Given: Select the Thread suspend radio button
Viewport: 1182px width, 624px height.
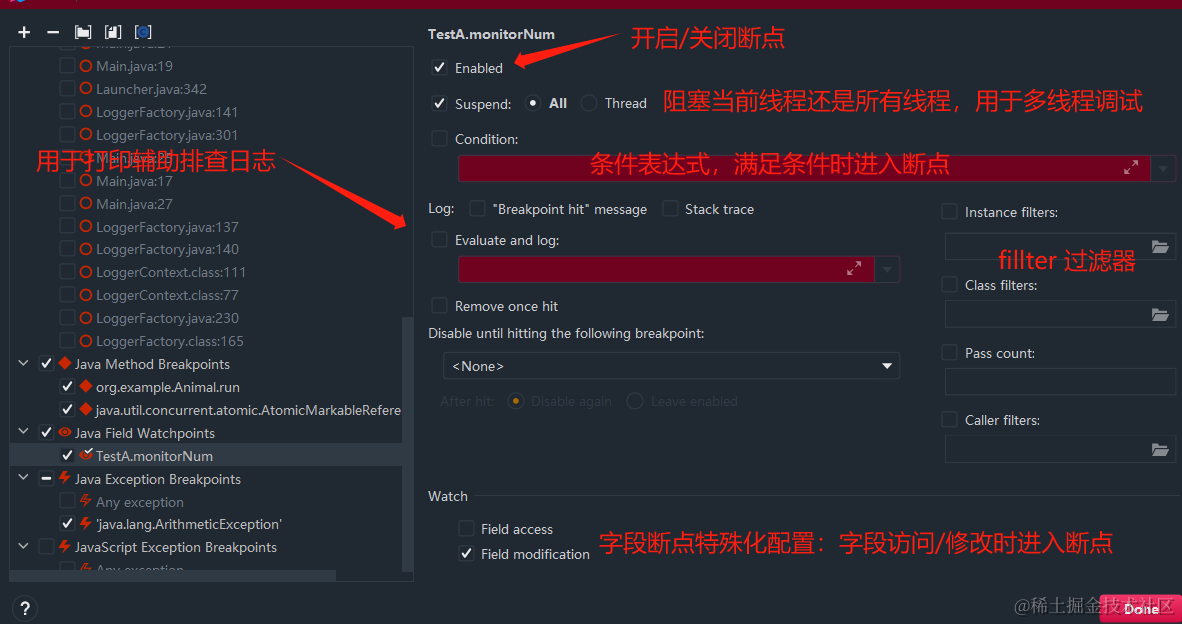Looking at the screenshot, I should (x=589, y=103).
